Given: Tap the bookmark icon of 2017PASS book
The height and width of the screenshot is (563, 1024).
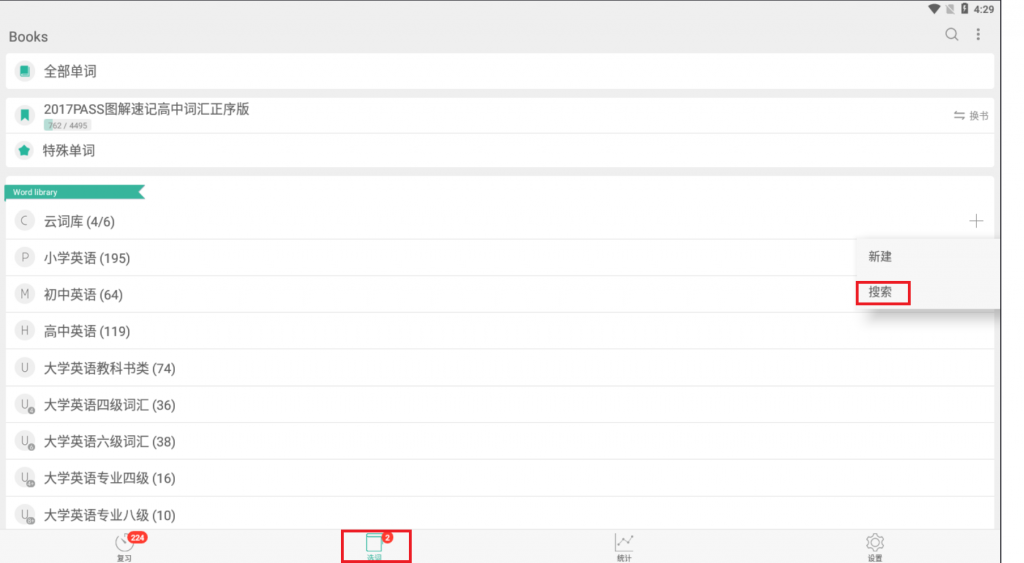Looking at the screenshot, I should tap(24, 116).
